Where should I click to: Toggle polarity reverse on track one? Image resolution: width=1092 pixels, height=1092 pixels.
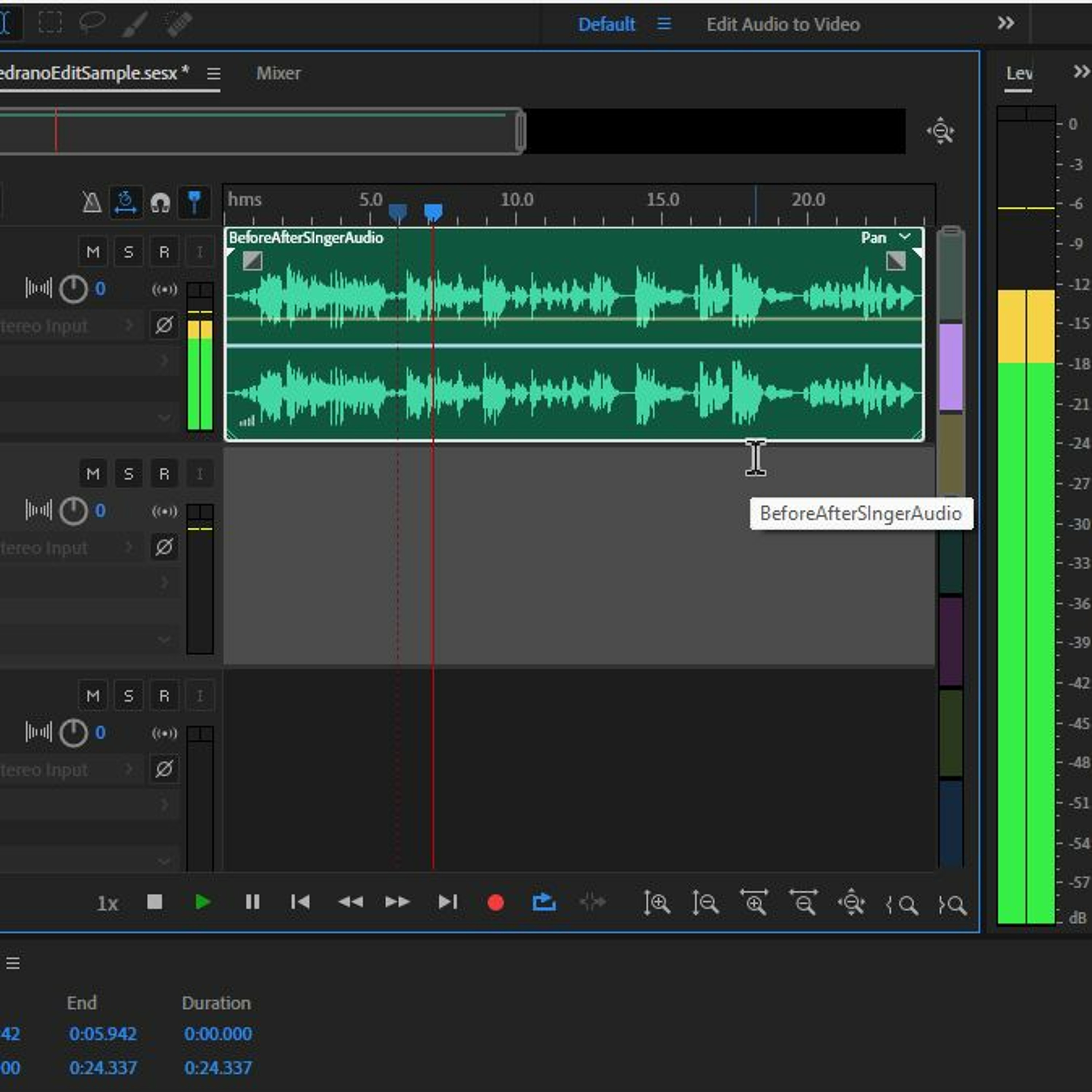[x=164, y=325]
